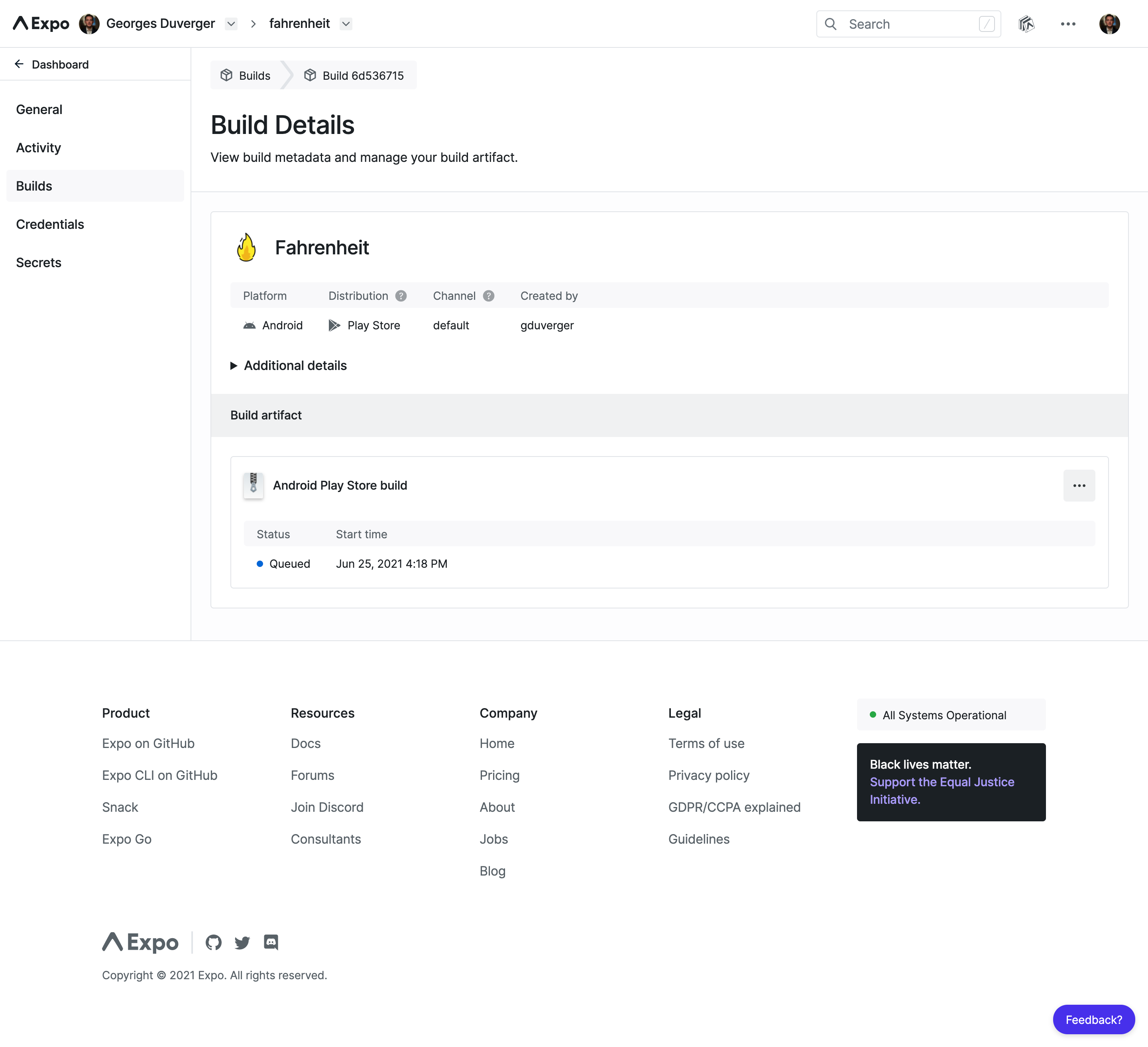Click the Expo mascot icon beside the search box
1148x1047 pixels.
pyautogui.click(x=1026, y=24)
